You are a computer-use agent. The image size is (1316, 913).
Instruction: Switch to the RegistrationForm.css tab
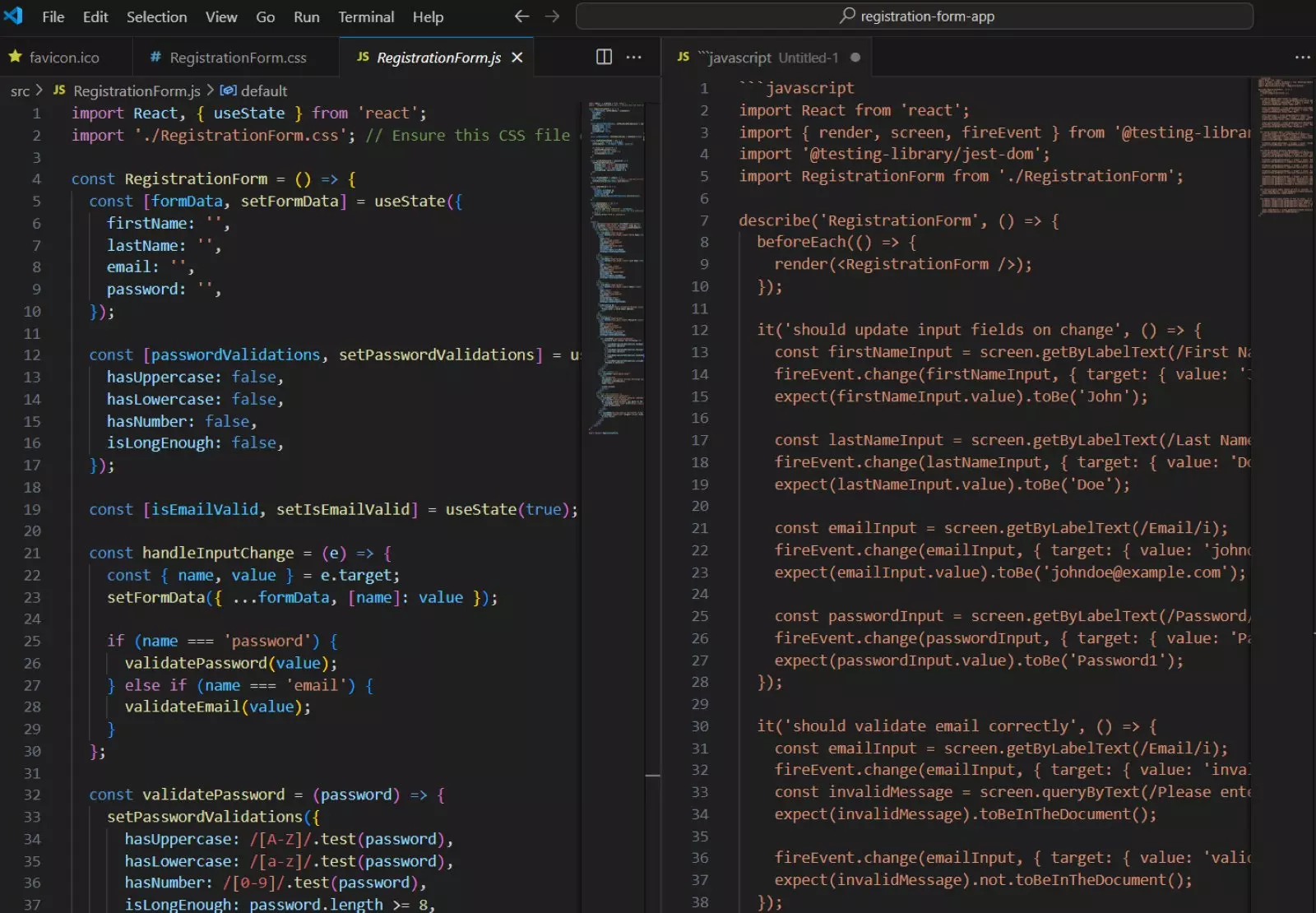click(236, 58)
